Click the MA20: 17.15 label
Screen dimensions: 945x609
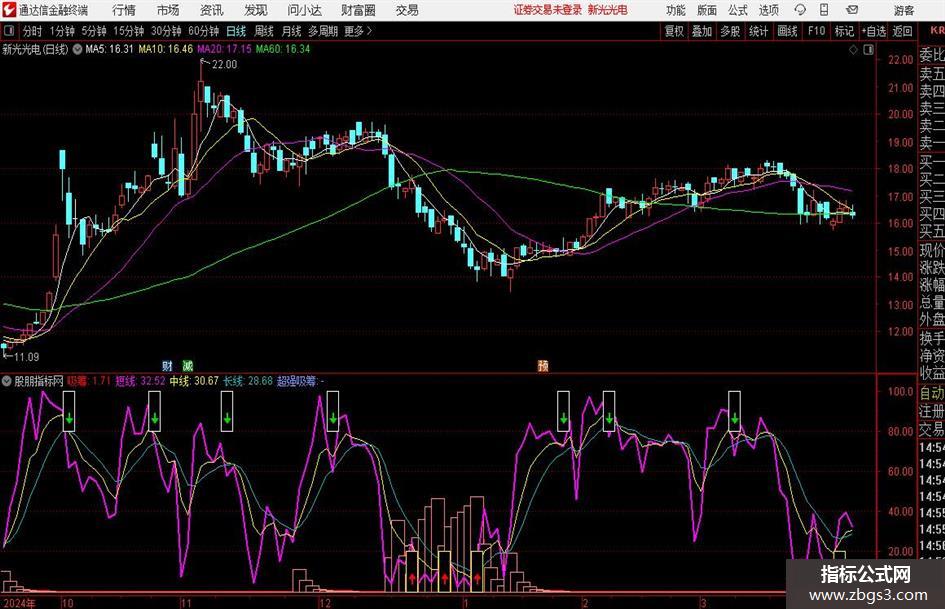224,49
